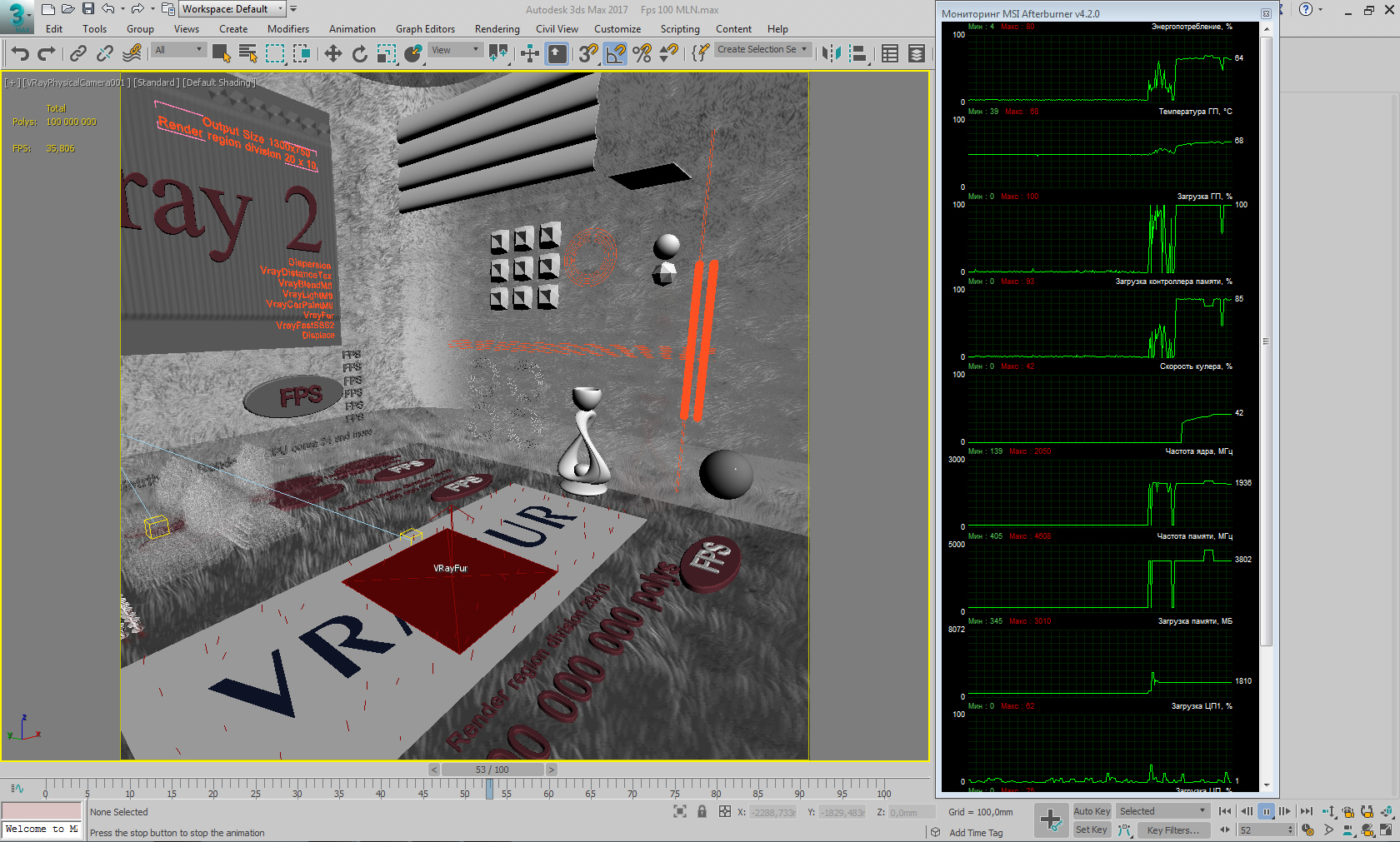Viewport: 1400px width, 842px height.
Task: Click the Auto Key button
Action: 1092,811
